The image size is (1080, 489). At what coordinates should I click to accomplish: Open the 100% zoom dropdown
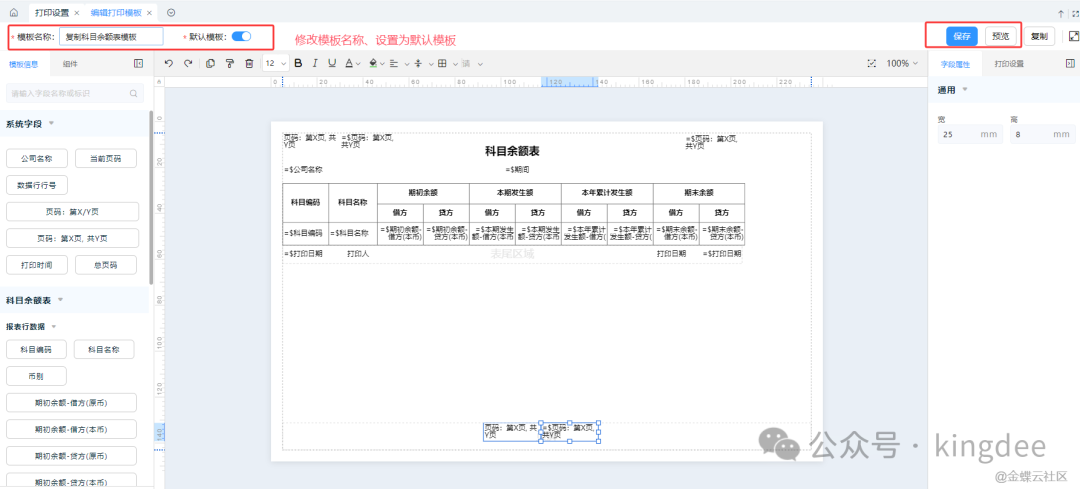coord(901,63)
